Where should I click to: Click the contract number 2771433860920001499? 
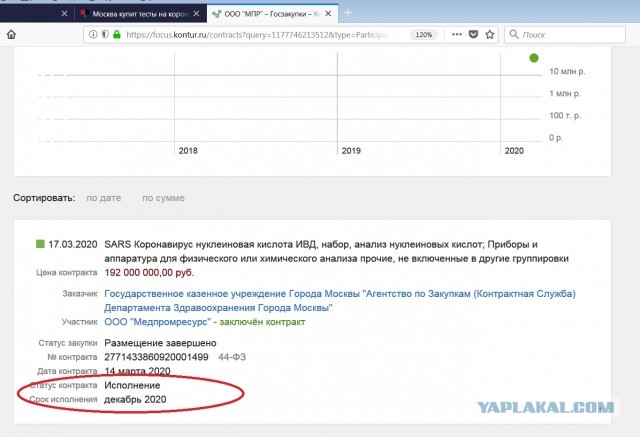tap(156, 357)
